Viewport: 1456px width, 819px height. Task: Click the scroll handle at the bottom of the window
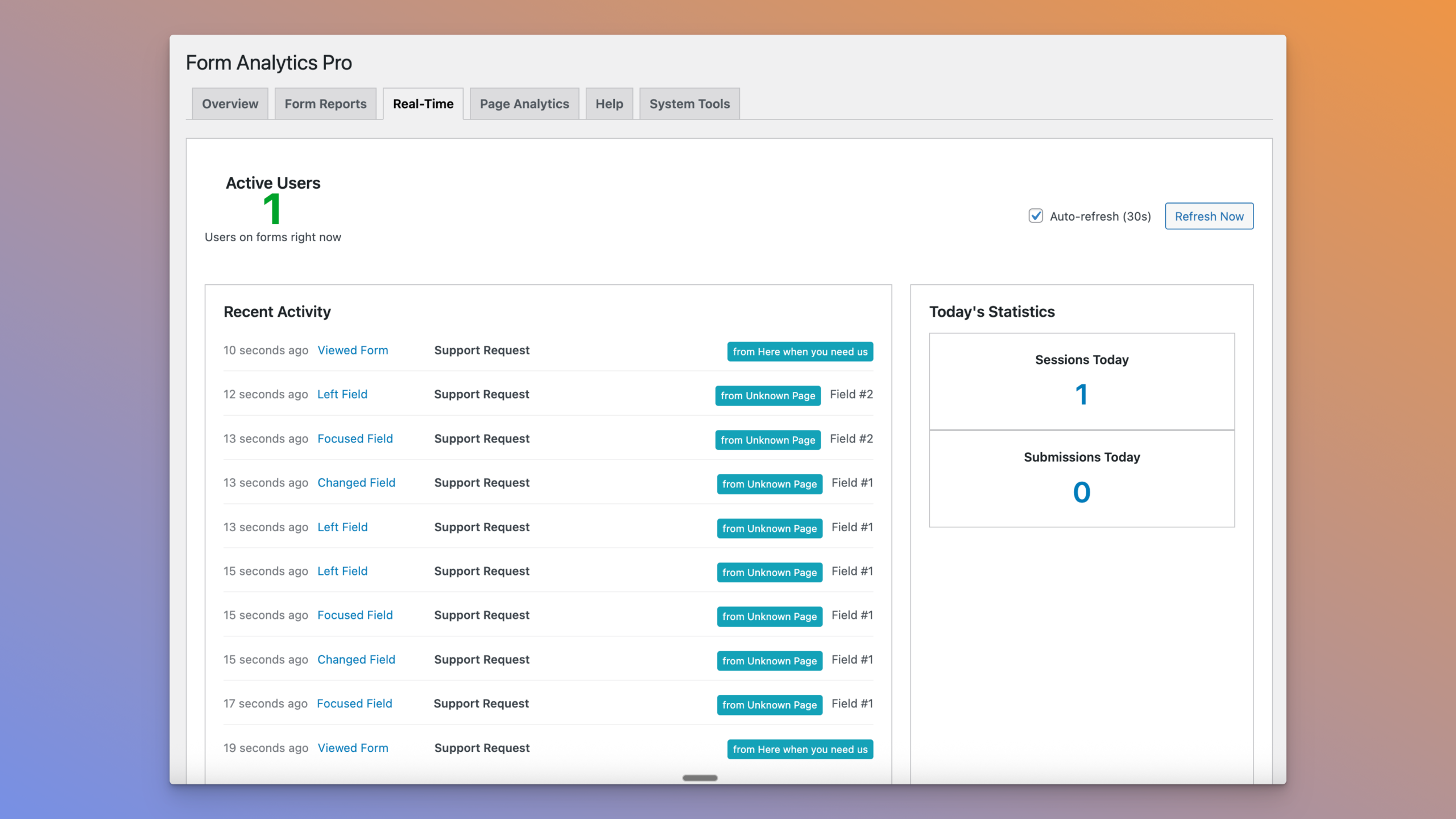[700, 777]
